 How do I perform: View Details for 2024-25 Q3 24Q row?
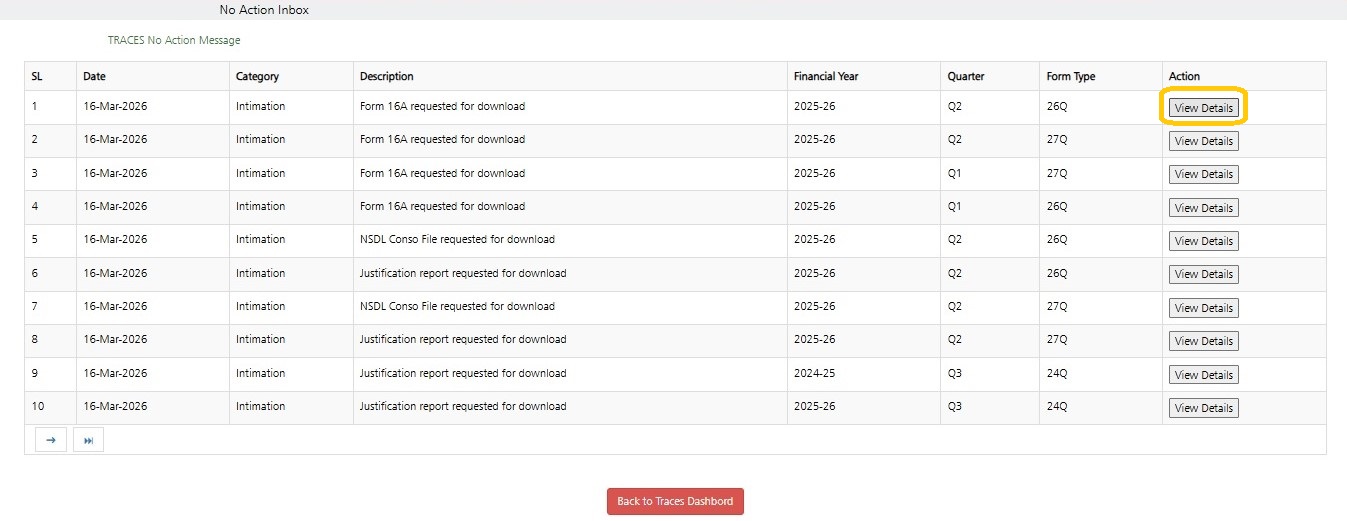pyautogui.click(x=1203, y=375)
